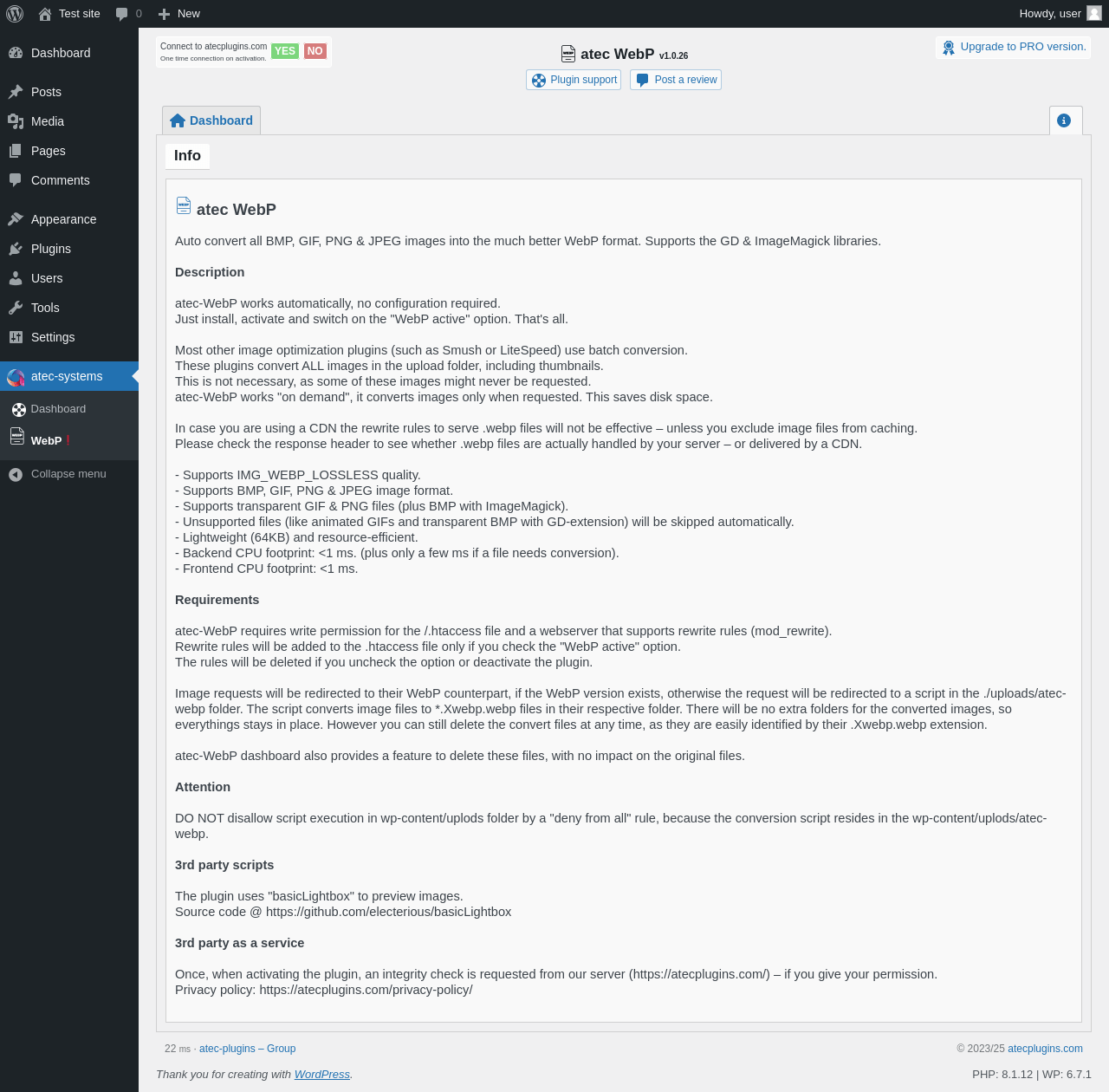This screenshot has width=1109, height=1092.
Task: Click the basicLightbox GitHub source URL text
Action: [388, 912]
